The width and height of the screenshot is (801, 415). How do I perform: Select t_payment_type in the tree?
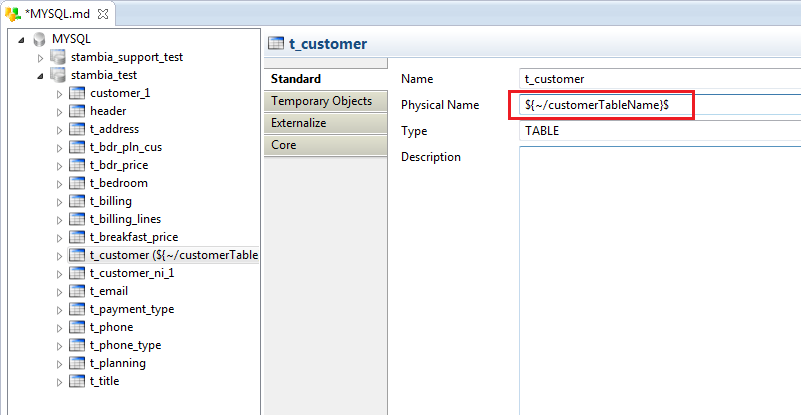point(132,309)
